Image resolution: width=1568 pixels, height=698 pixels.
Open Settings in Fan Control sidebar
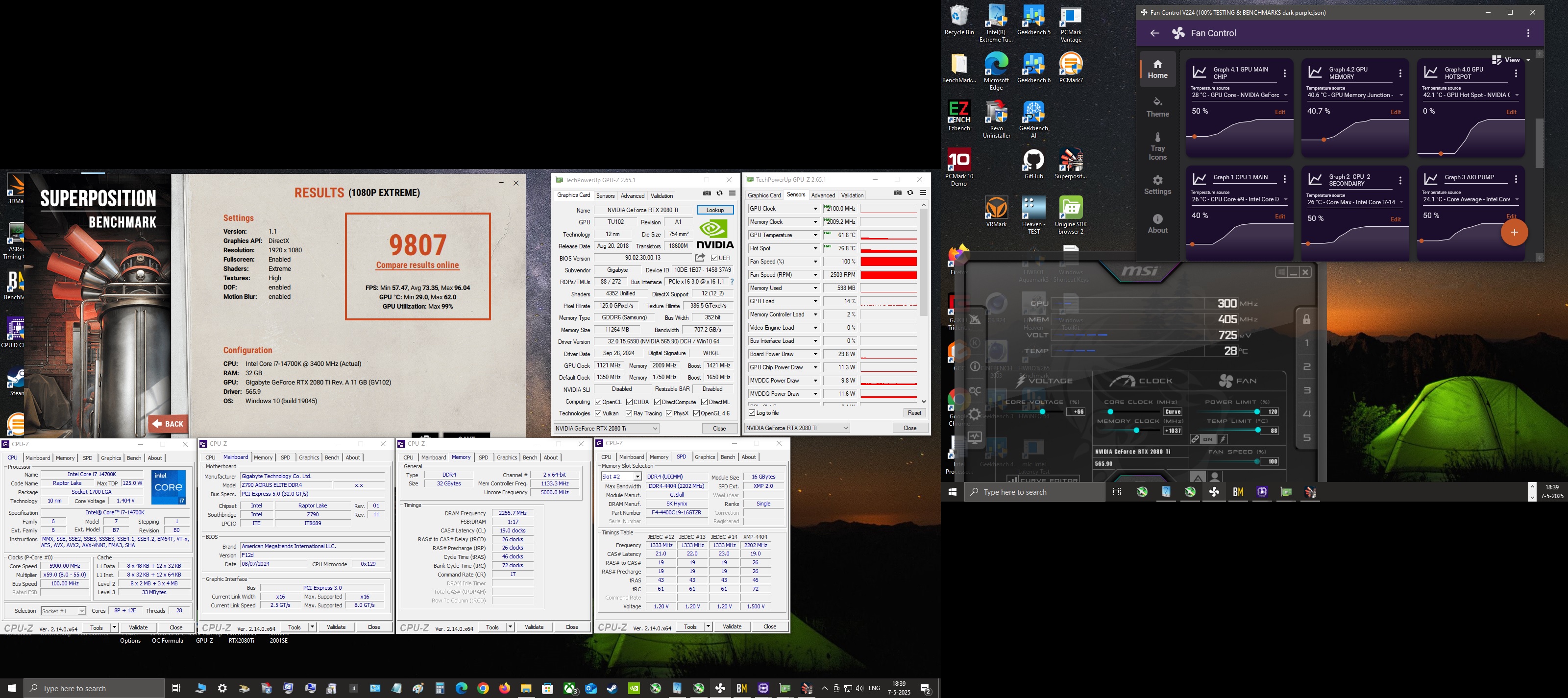click(1158, 185)
